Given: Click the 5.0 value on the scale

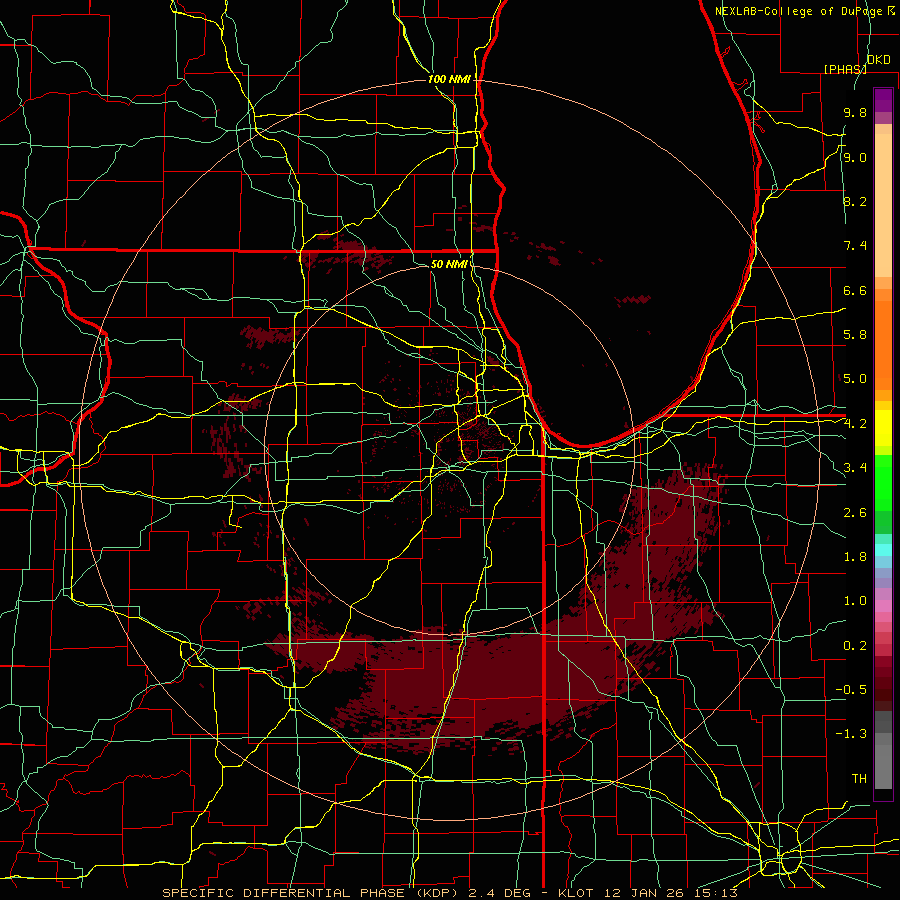Looking at the screenshot, I should click(855, 379).
